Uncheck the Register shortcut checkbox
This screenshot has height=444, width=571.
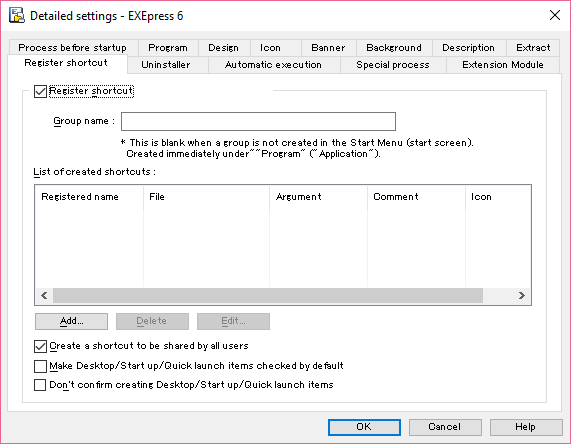[40, 91]
